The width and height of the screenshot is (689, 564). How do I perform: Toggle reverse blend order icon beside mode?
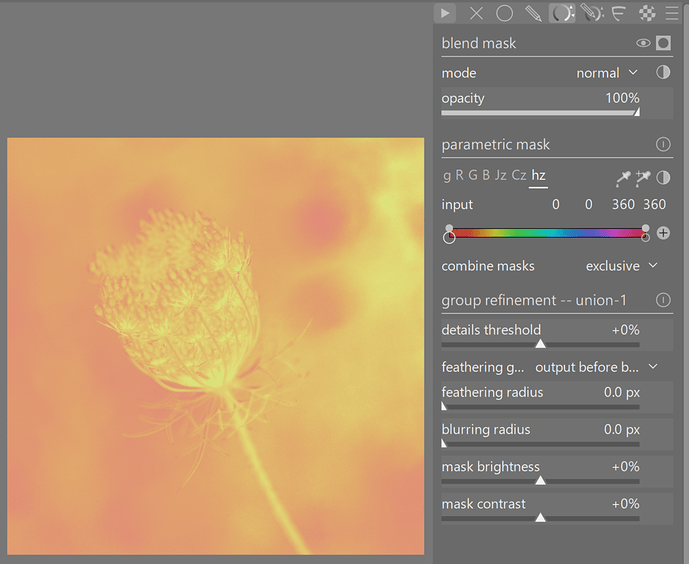pyautogui.click(x=663, y=72)
